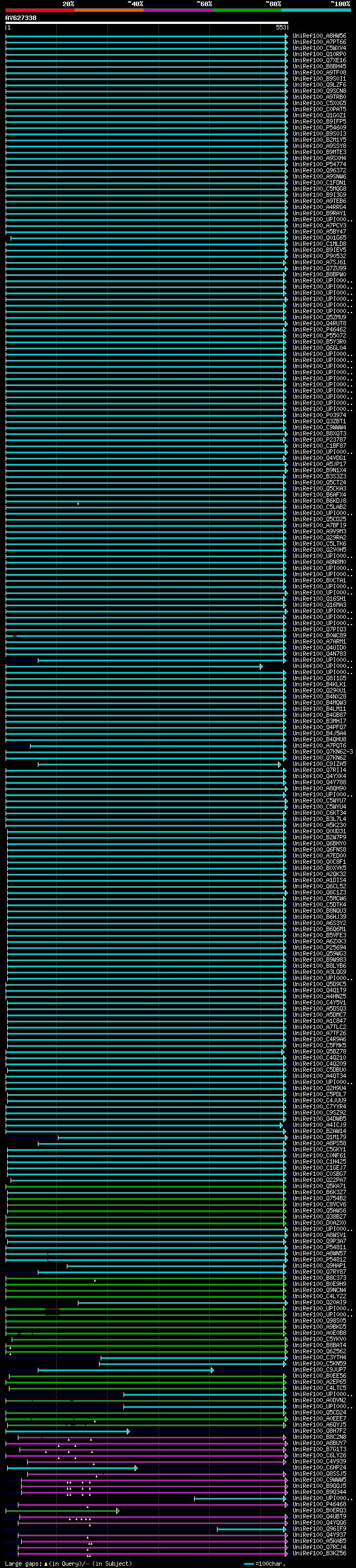Select the UniRef100_B5VFE3 label
356x1568 pixels.
pyautogui.click(x=319, y=935)
